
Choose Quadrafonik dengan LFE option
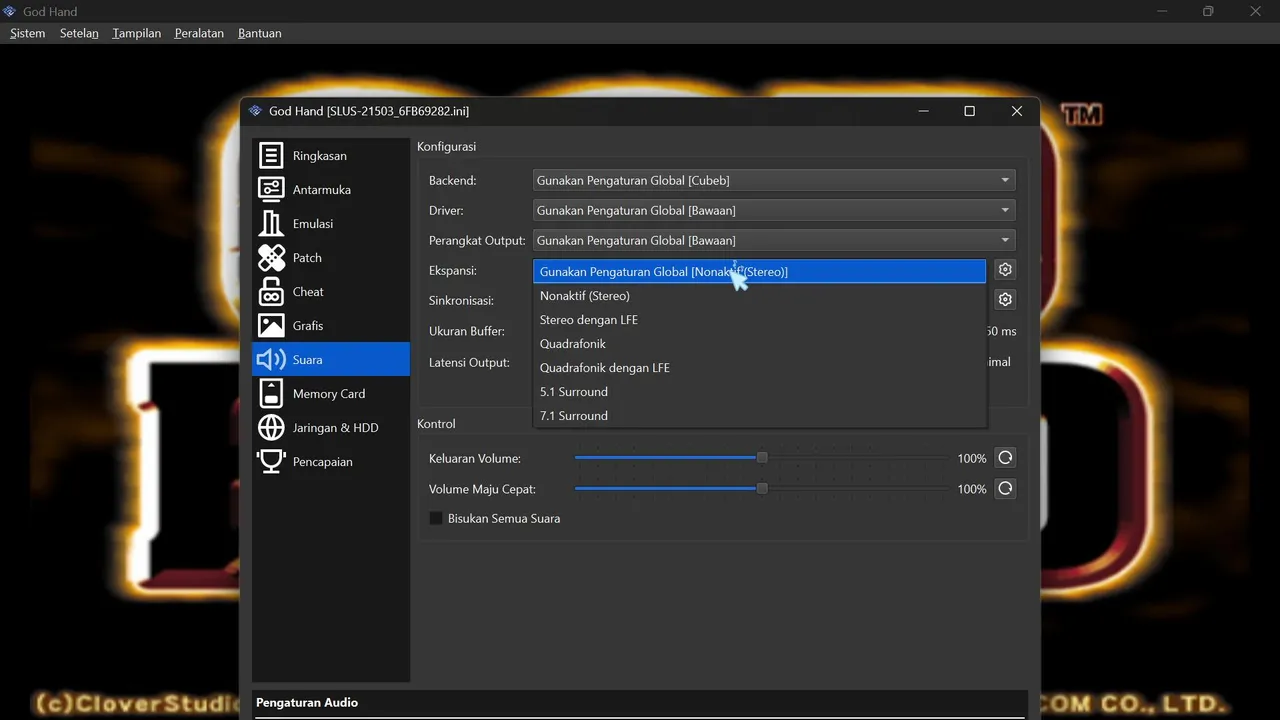[760, 368]
